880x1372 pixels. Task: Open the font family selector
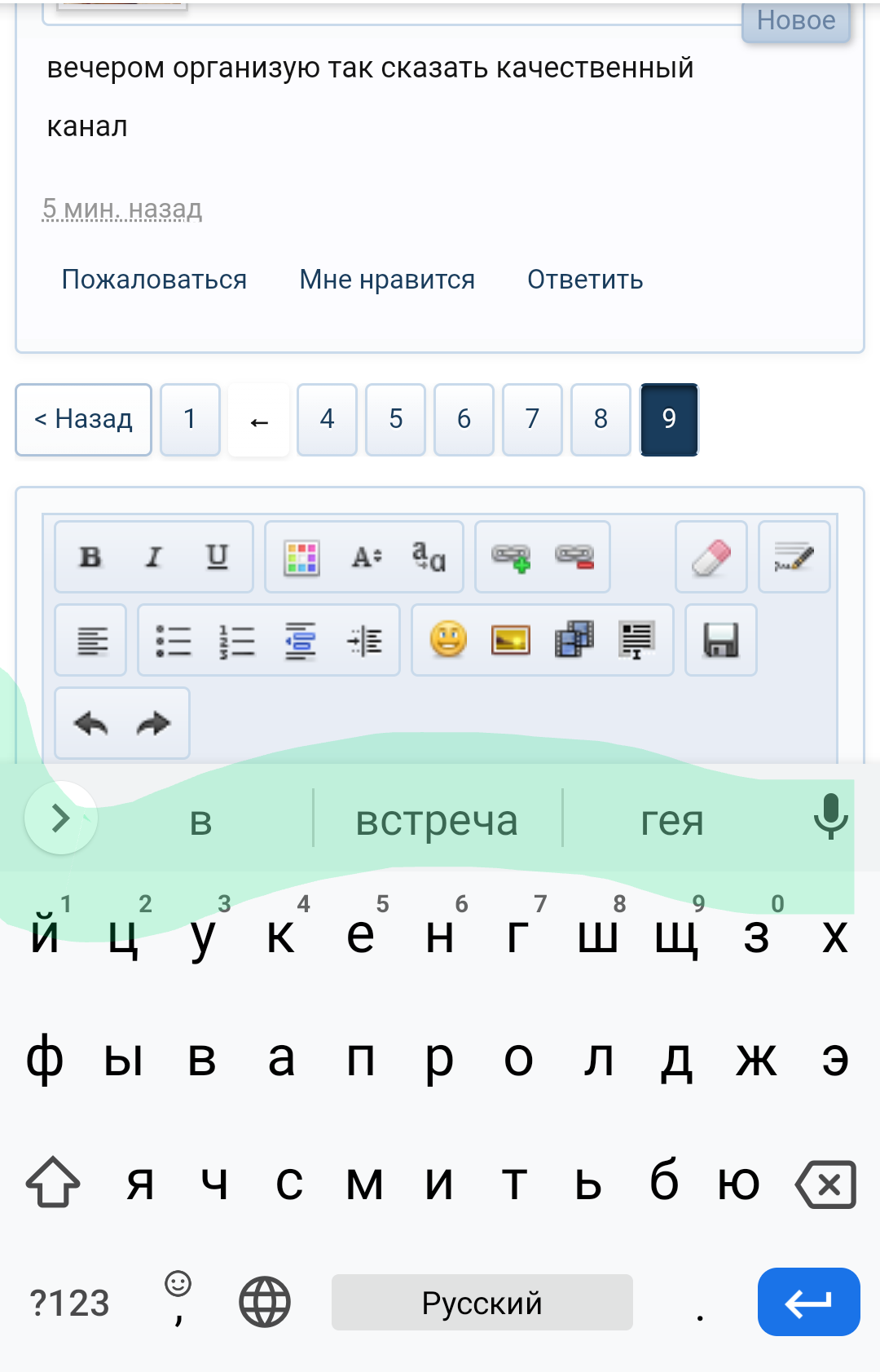coord(429,558)
